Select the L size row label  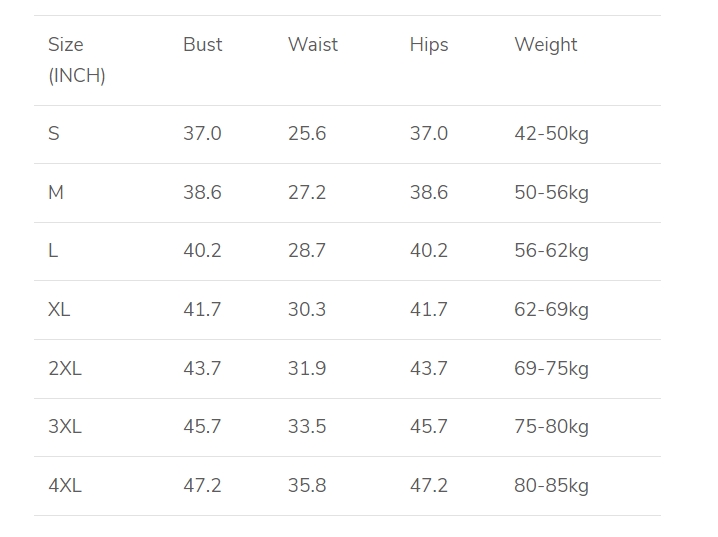(53, 251)
